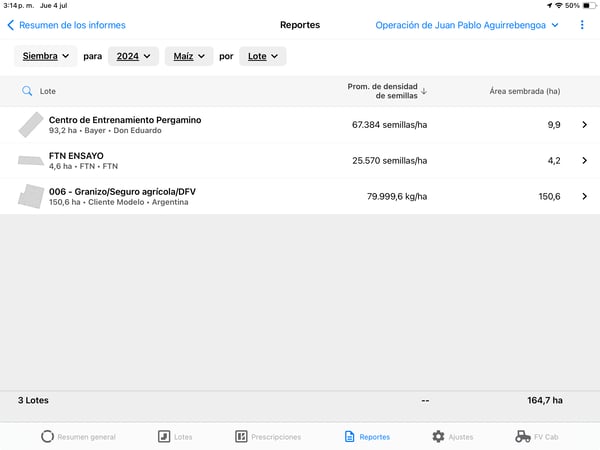Expand the FTN ENSAYO row chevron
Viewport: 600px width, 450px height.
584,160
